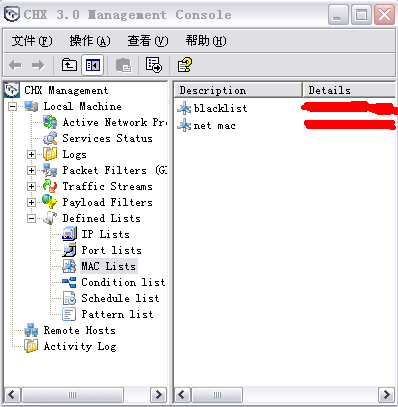Image resolution: width=398 pixels, height=407 pixels.
Task: Select the Port lists label
Action: pyautogui.click(x=111, y=250)
